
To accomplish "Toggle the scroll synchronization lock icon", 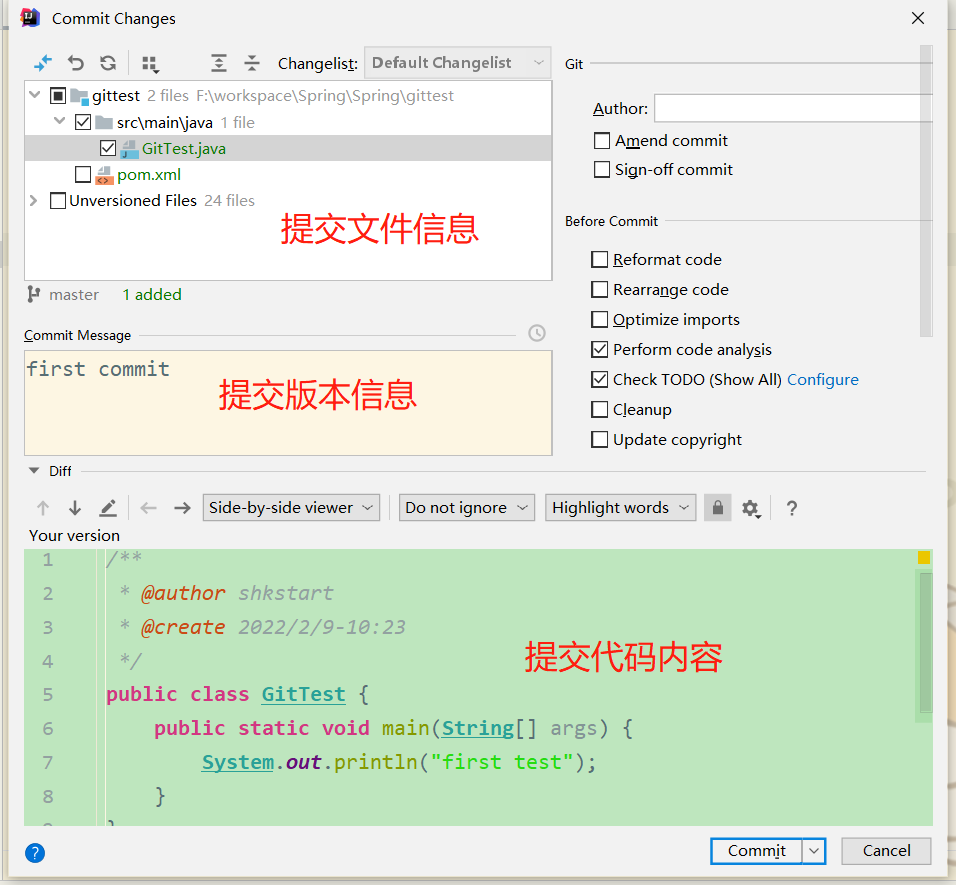I will click(718, 508).
